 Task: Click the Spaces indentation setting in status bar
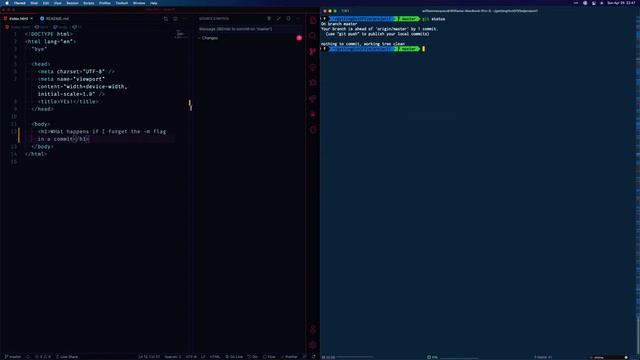[173, 357]
